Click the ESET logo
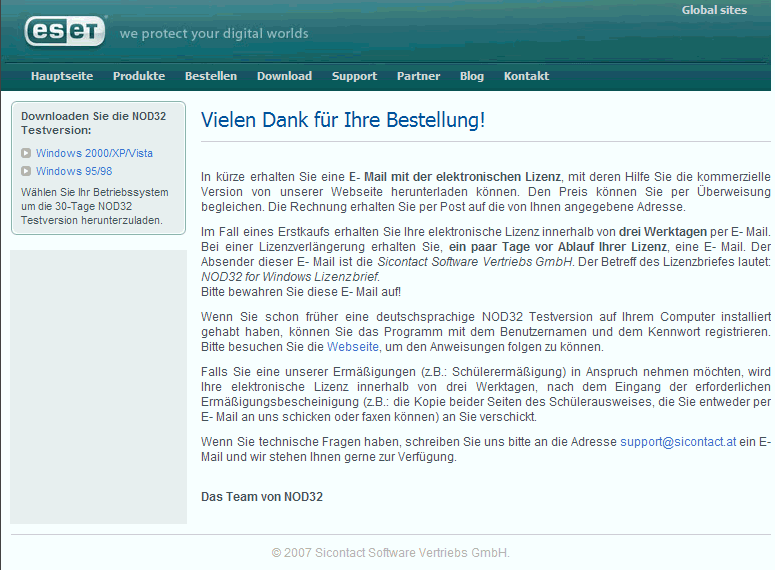Screen dimensions: 775x570 65,31
